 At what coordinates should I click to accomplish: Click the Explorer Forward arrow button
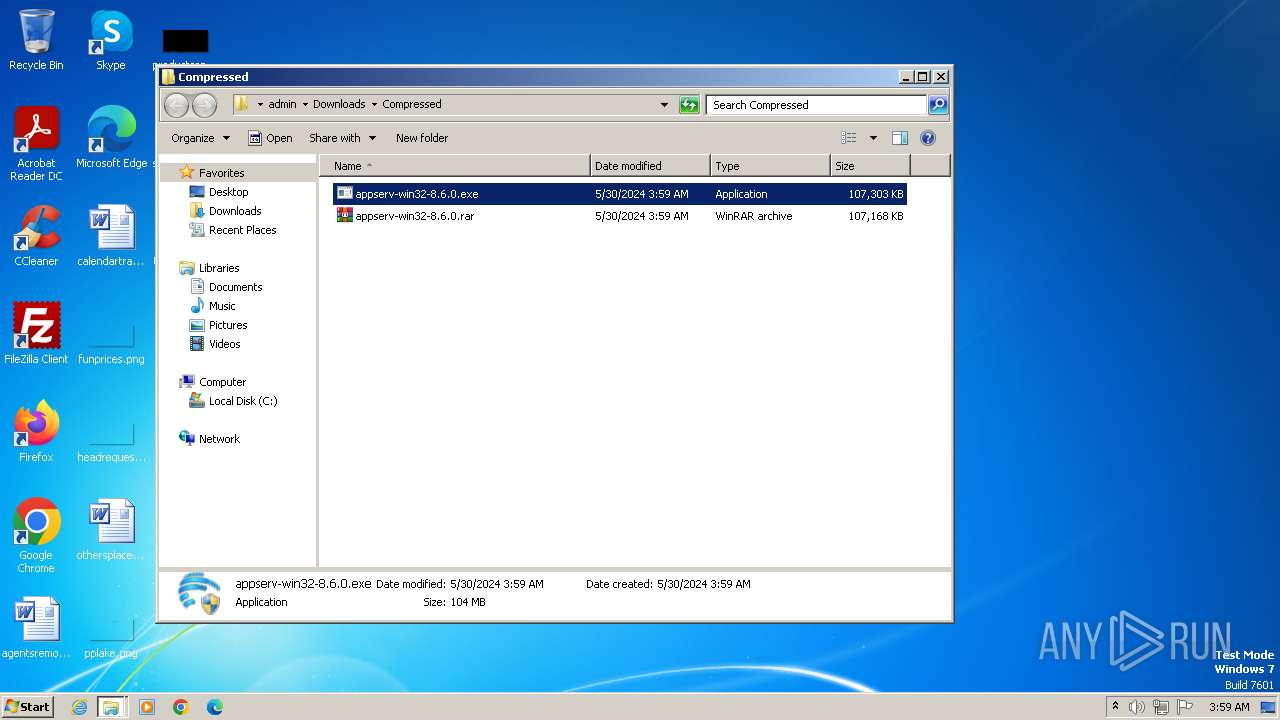[204, 104]
